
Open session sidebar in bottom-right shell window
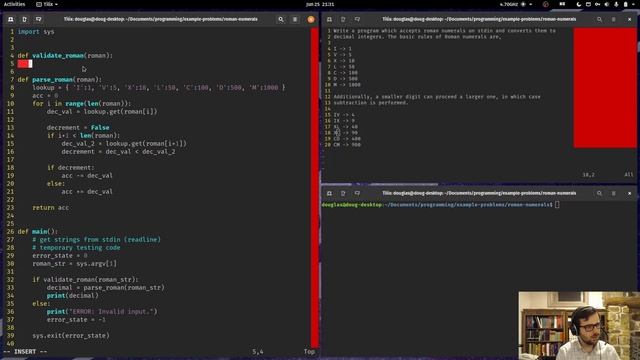pos(329,193)
